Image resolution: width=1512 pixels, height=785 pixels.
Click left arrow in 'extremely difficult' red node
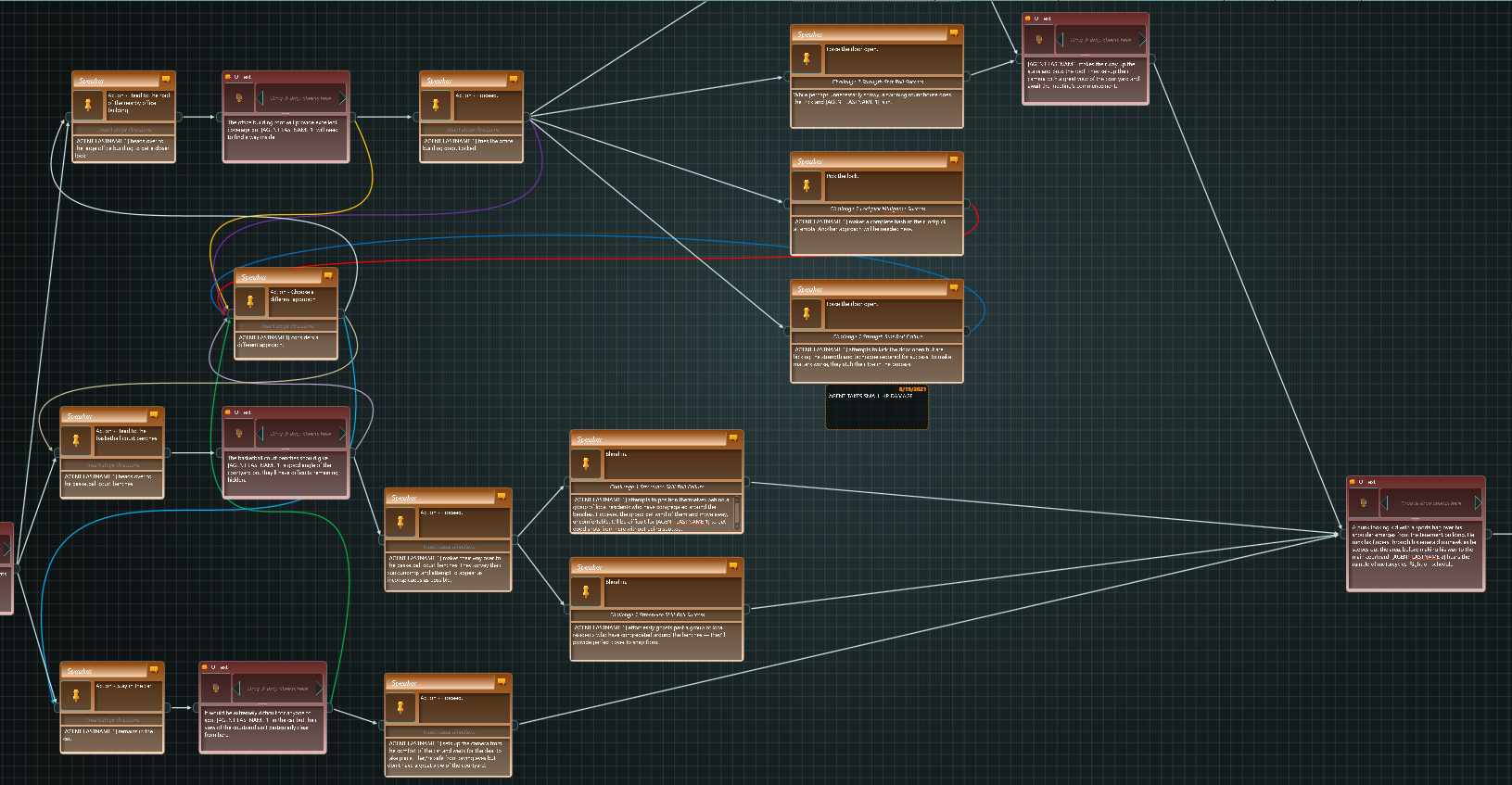tap(237, 688)
